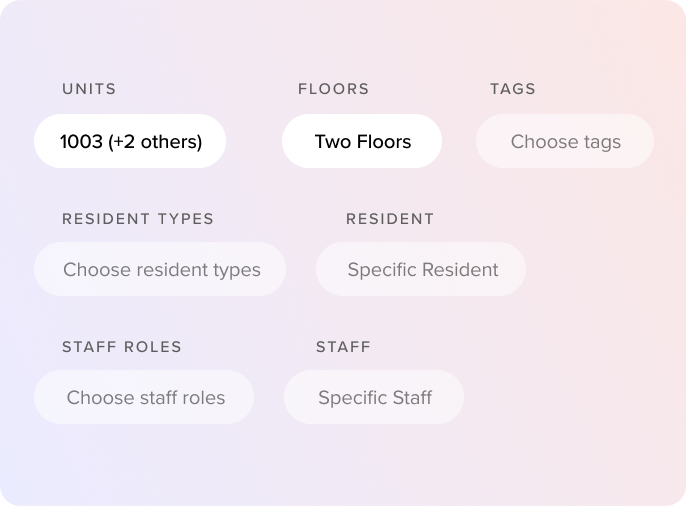Click the UNITS heading label

(89, 89)
